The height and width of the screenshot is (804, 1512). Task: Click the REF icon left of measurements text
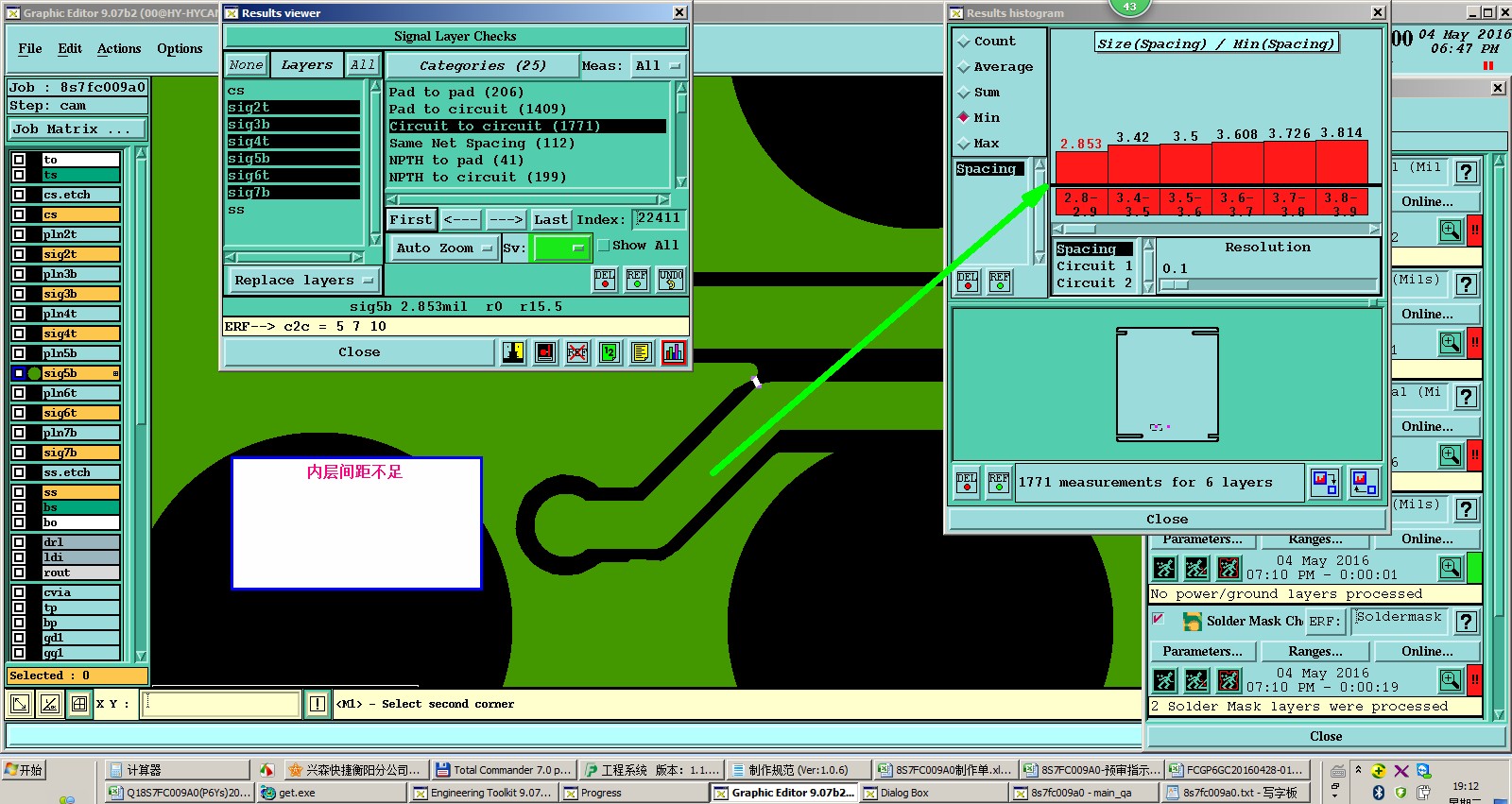tap(999, 482)
